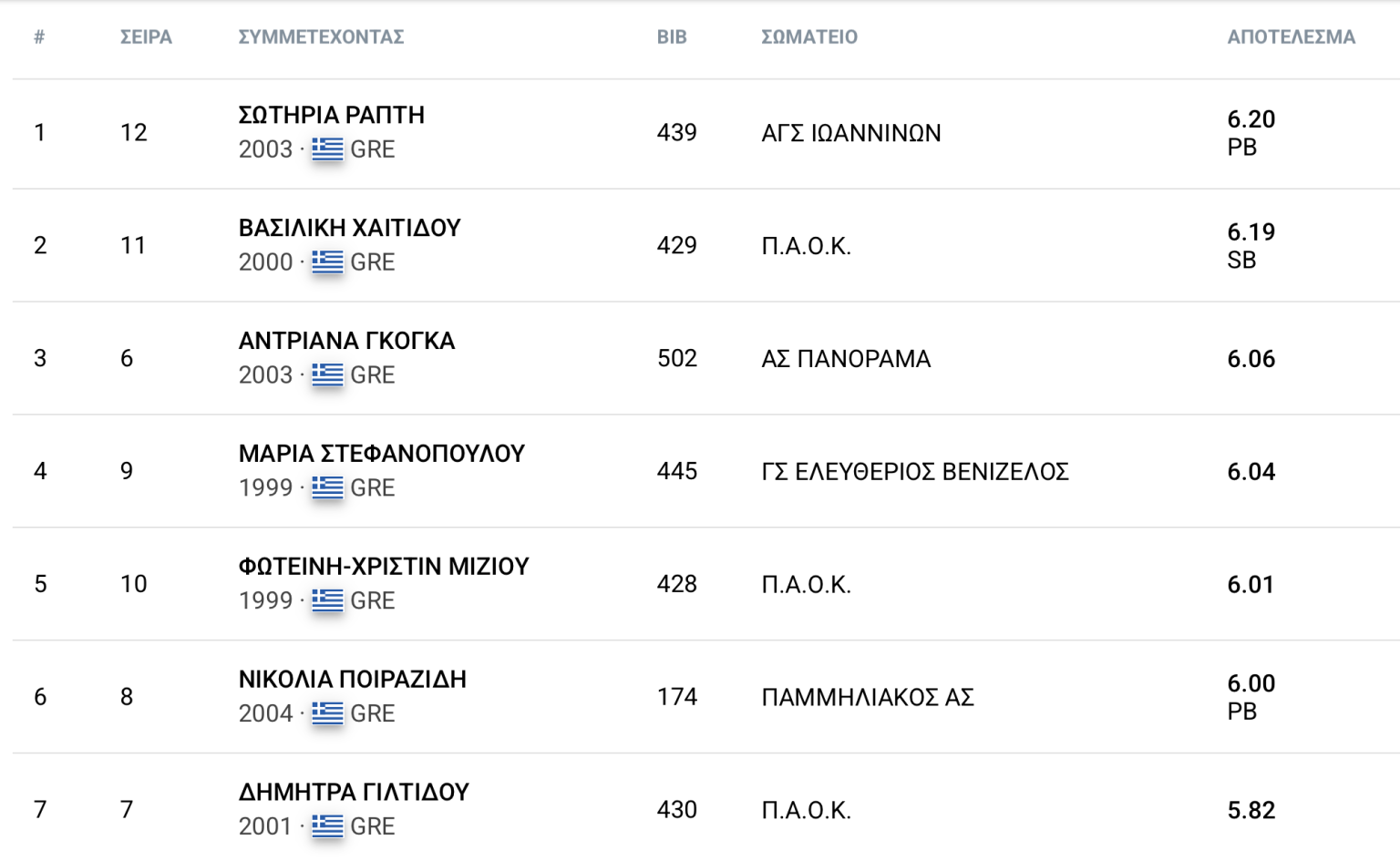
Task: Click the Greek flag under ΑΝΤΡΙΑΝΑ ΓΚΟΓΚΑ
Action: pos(327,375)
